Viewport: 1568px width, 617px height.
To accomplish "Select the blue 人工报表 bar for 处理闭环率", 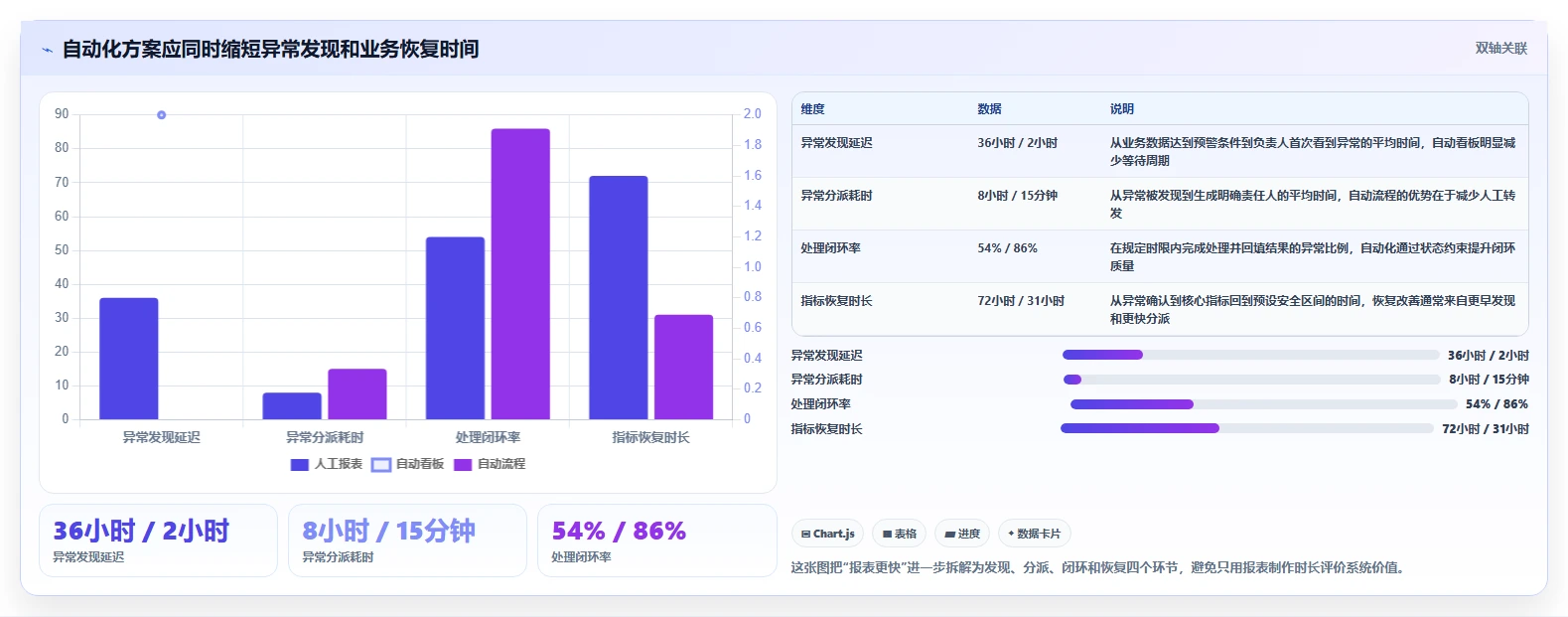I will pos(455,328).
